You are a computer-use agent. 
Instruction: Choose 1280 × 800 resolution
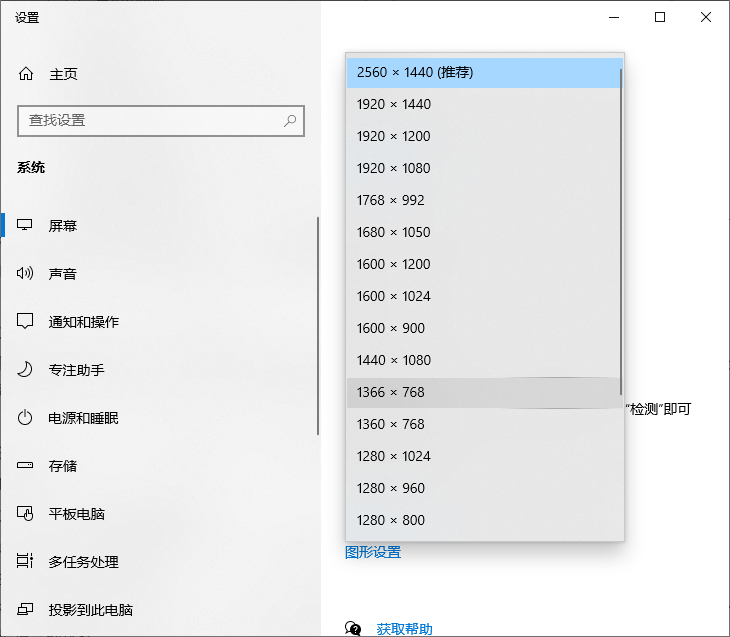pos(484,520)
